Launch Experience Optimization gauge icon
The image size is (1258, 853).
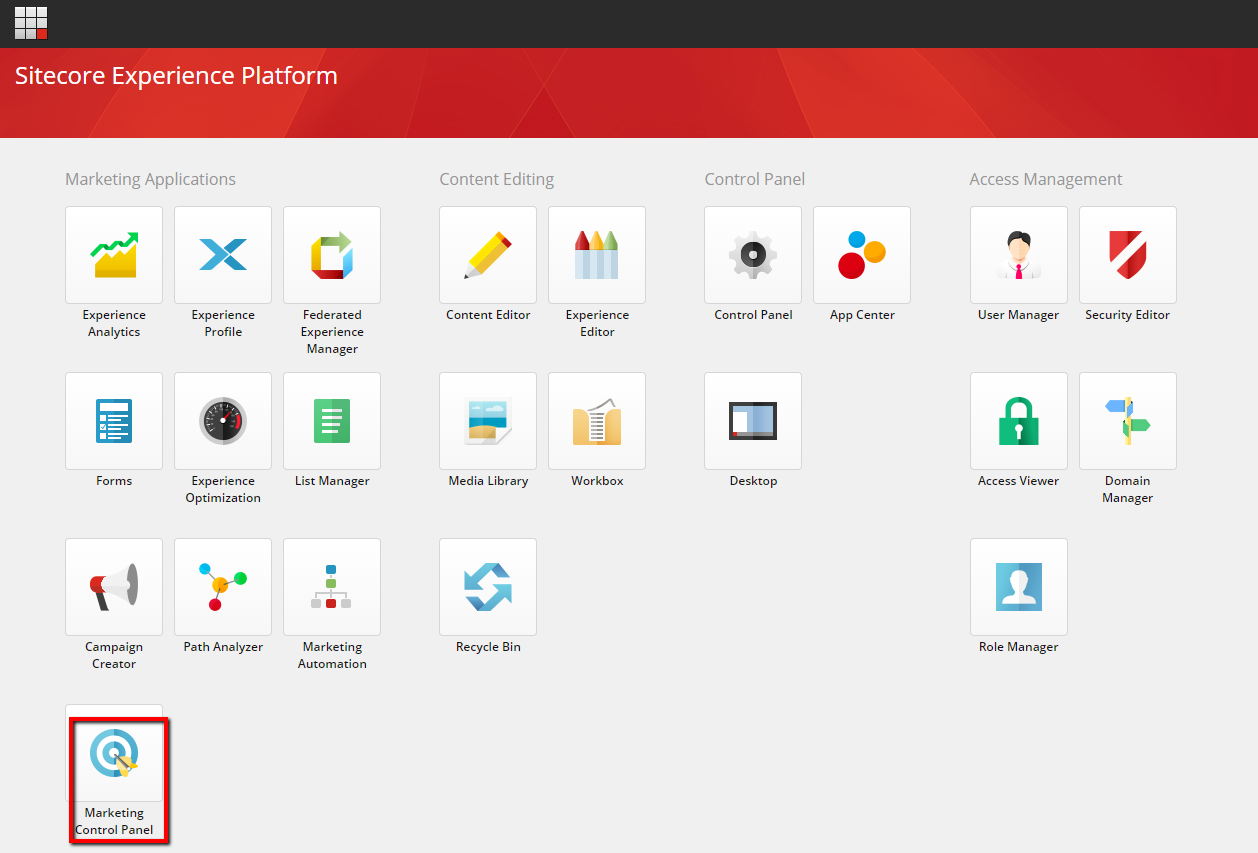[223, 421]
